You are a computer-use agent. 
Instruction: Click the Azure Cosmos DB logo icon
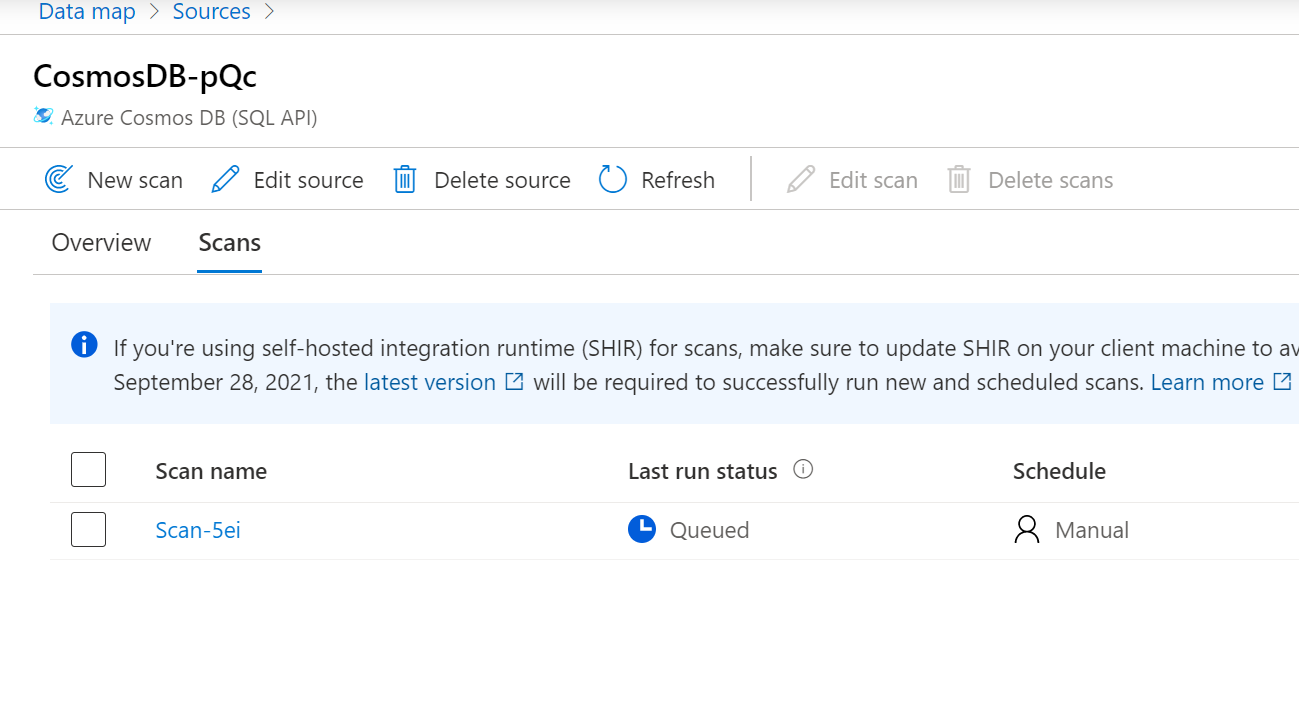pyautogui.click(x=43, y=116)
